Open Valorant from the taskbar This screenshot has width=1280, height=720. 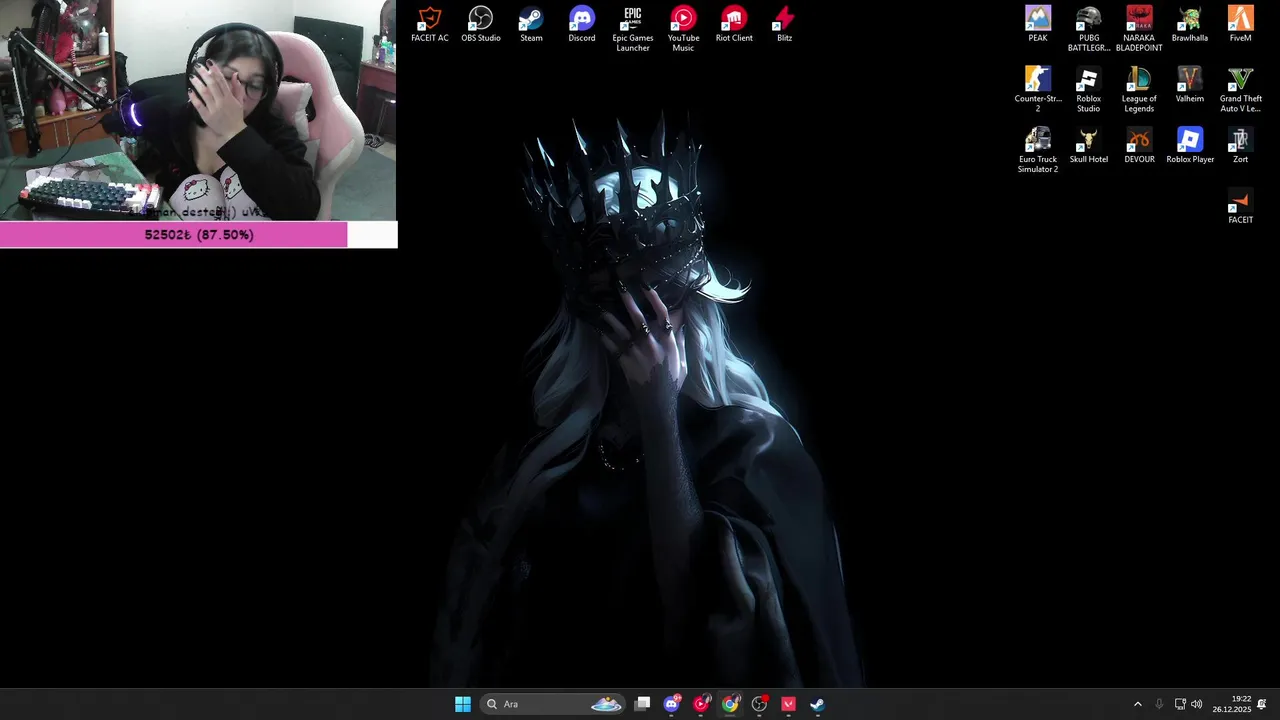coord(788,704)
